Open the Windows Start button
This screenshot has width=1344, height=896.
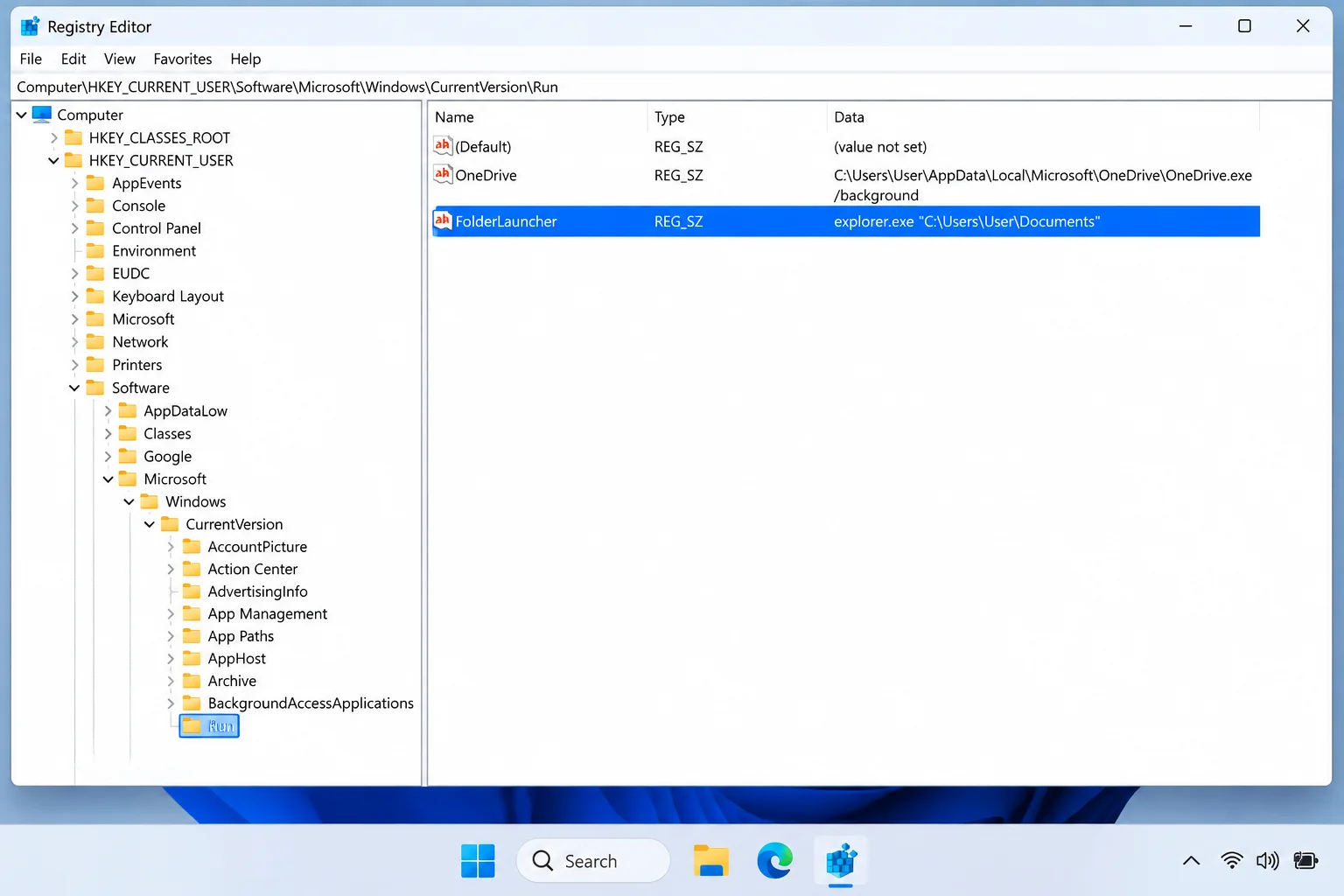pos(478,861)
